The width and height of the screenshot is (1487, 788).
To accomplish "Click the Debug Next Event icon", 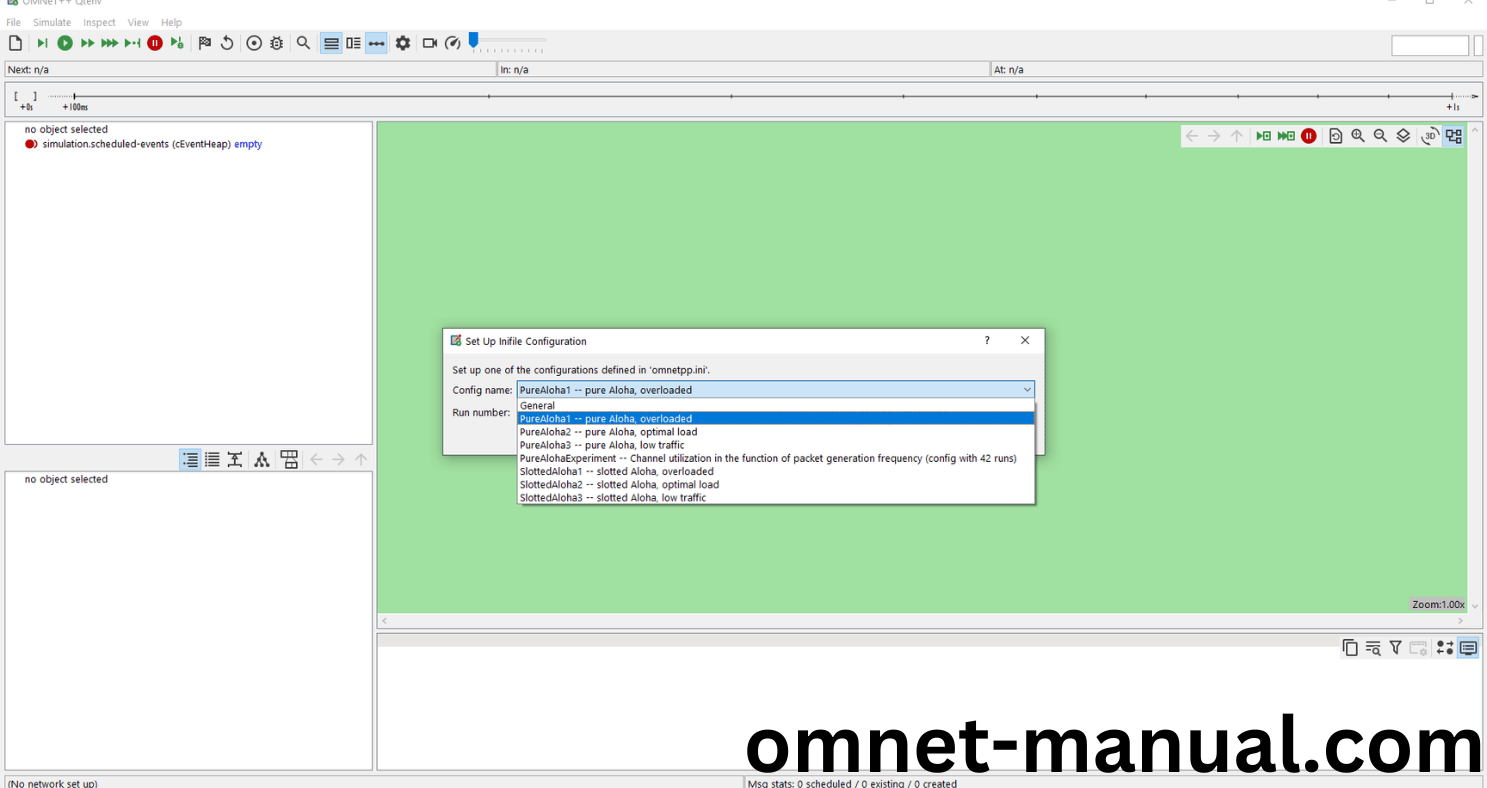I will [177, 43].
